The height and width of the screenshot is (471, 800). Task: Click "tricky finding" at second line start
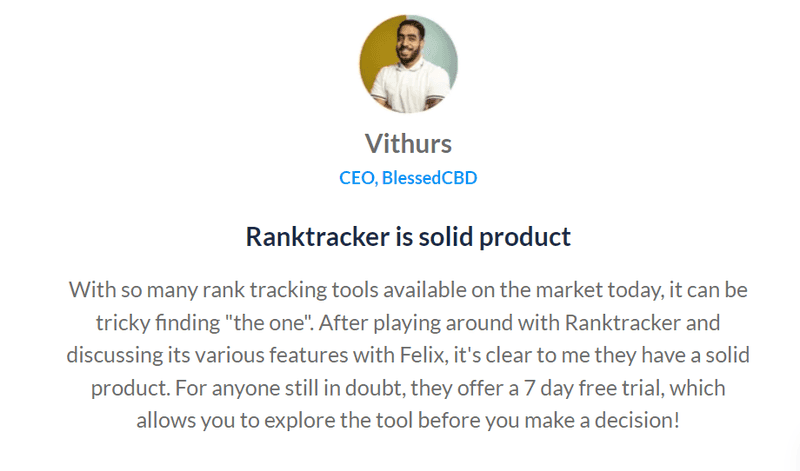(158, 324)
